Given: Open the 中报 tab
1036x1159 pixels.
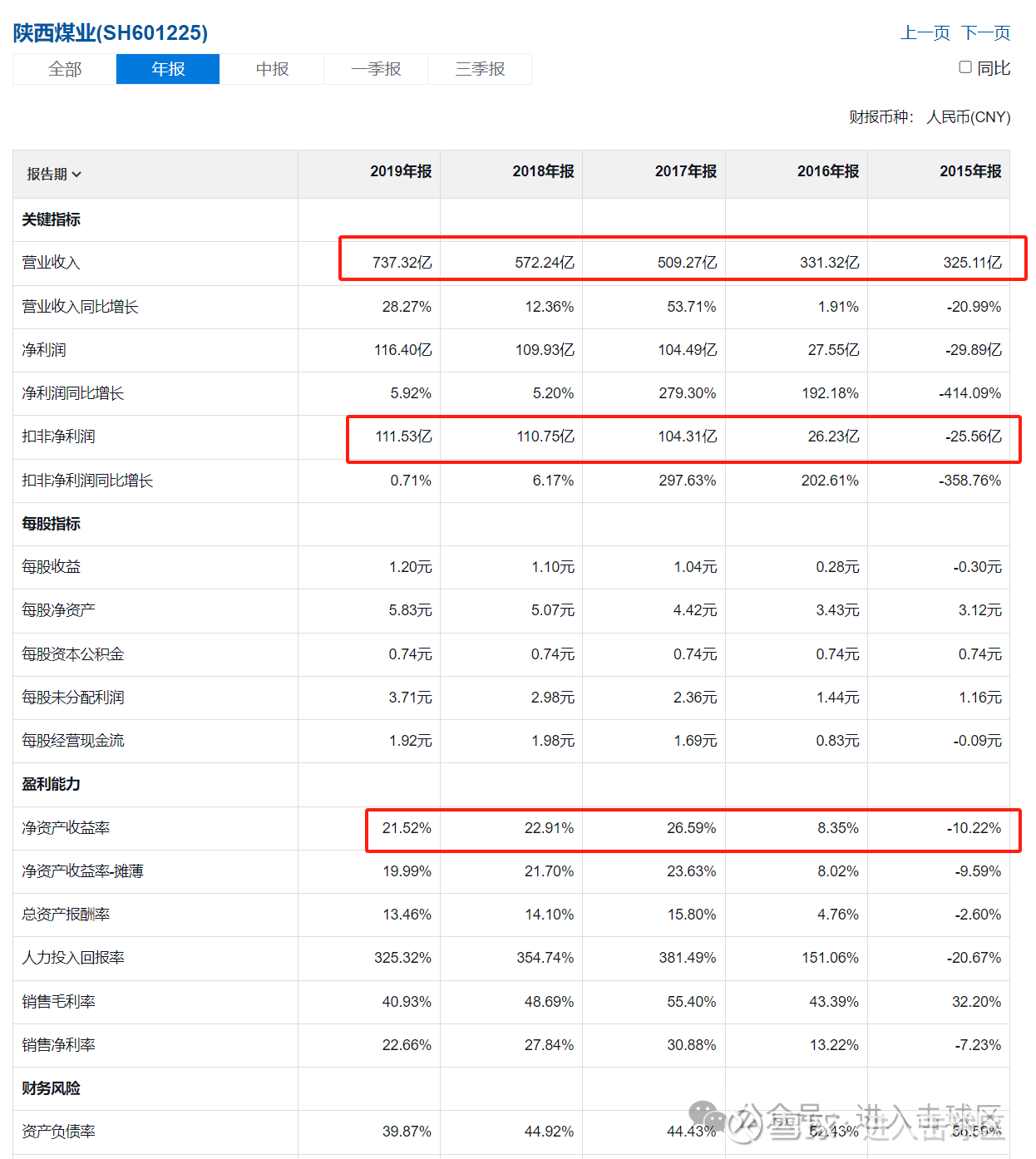Looking at the screenshot, I should tap(272, 69).
